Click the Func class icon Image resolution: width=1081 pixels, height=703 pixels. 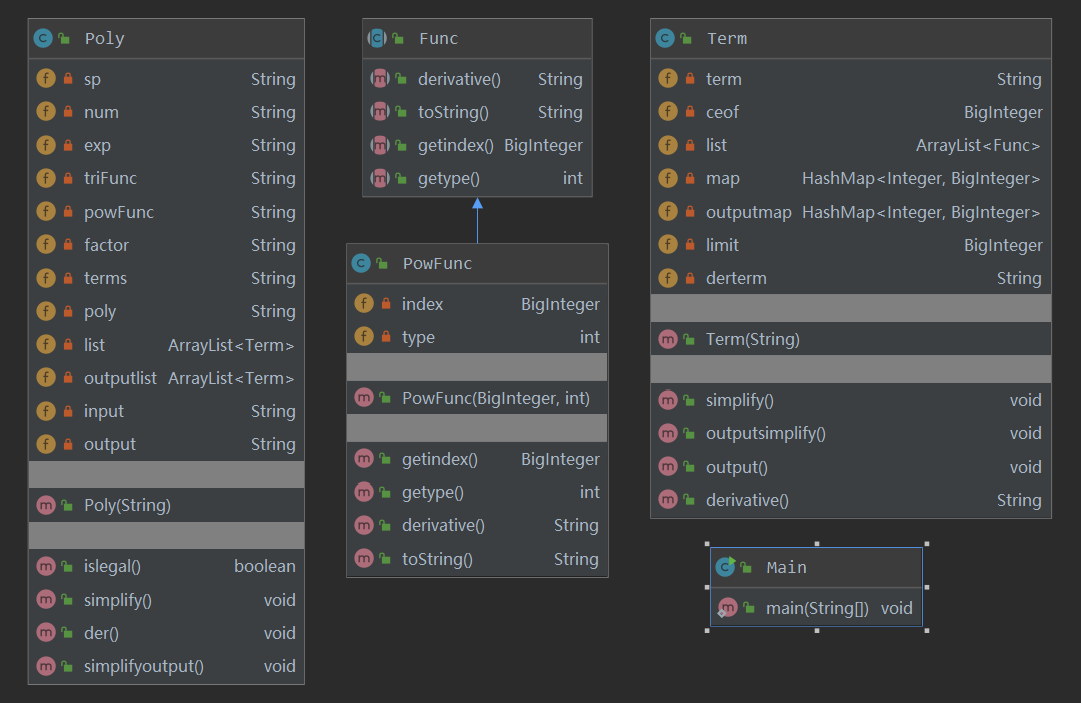(378, 38)
